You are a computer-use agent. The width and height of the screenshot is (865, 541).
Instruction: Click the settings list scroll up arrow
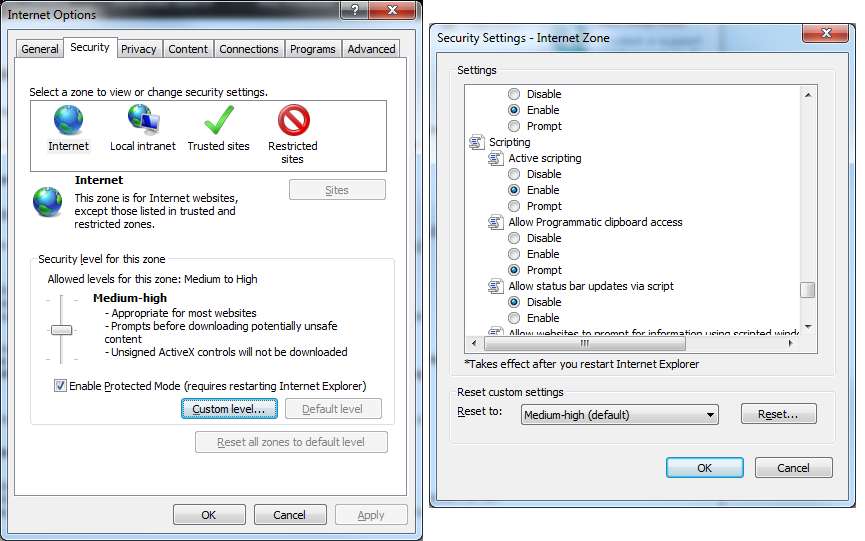[808, 95]
